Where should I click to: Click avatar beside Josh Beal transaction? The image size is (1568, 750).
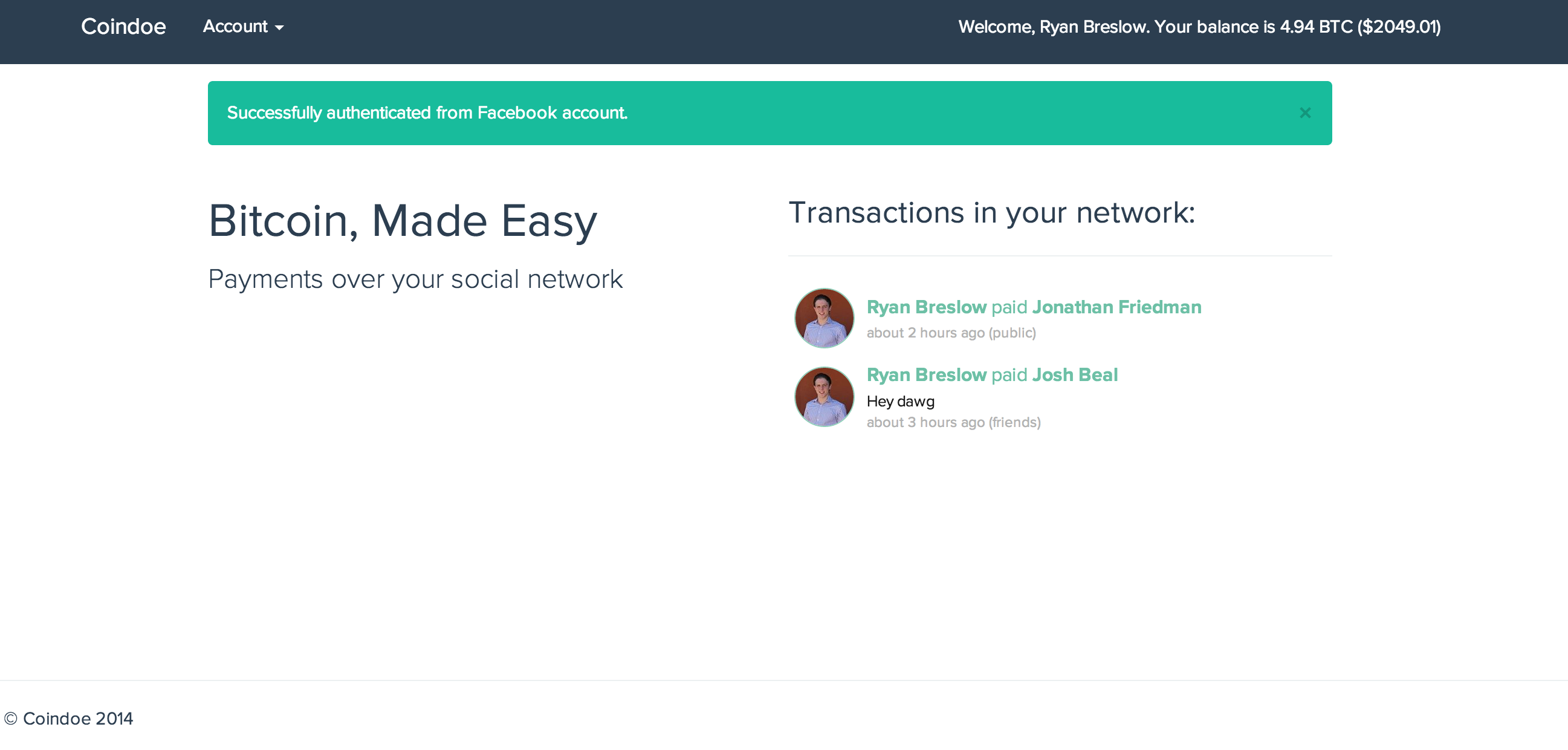click(823, 397)
